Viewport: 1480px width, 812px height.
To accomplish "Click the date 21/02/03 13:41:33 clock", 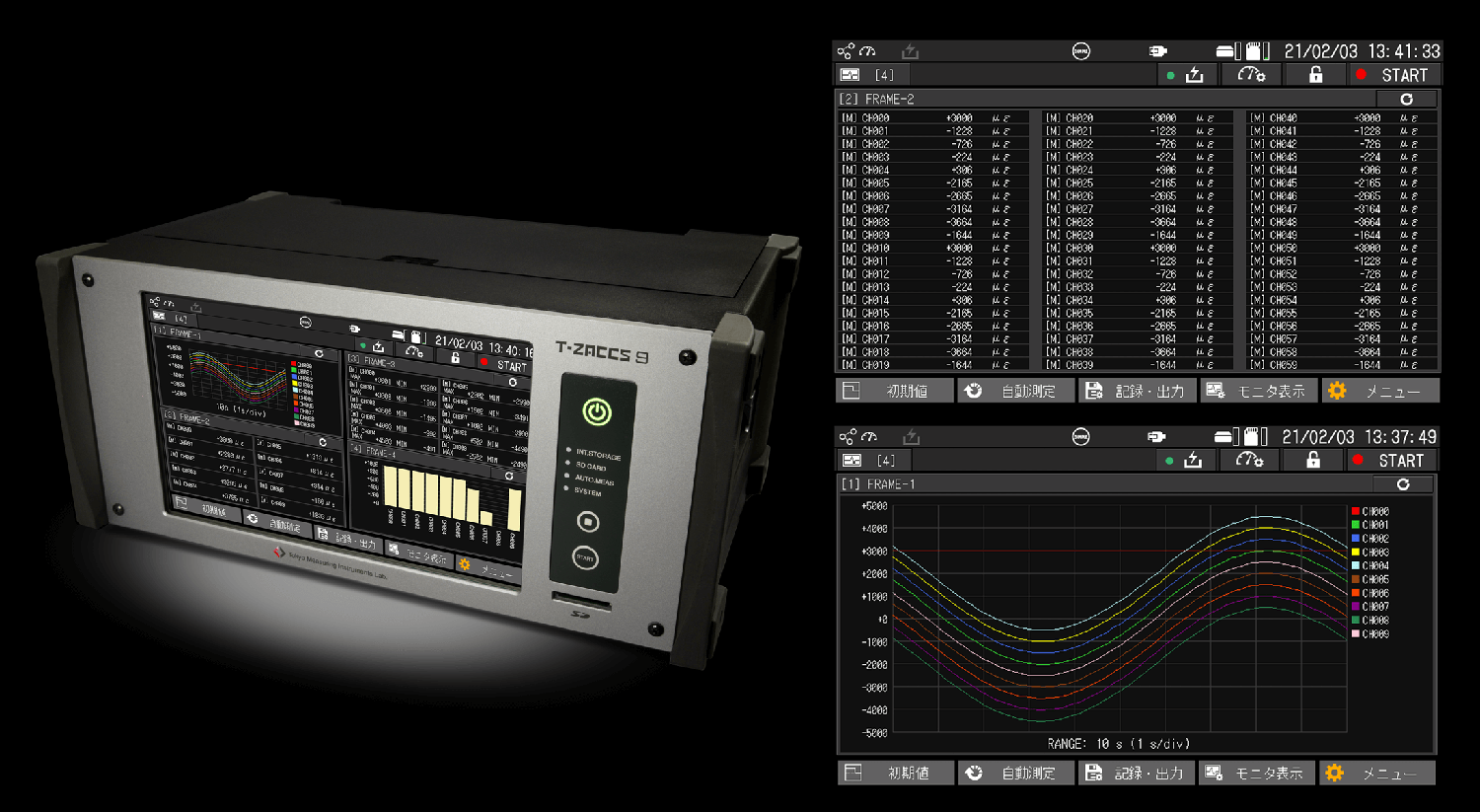I will (x=1362, y=51).
